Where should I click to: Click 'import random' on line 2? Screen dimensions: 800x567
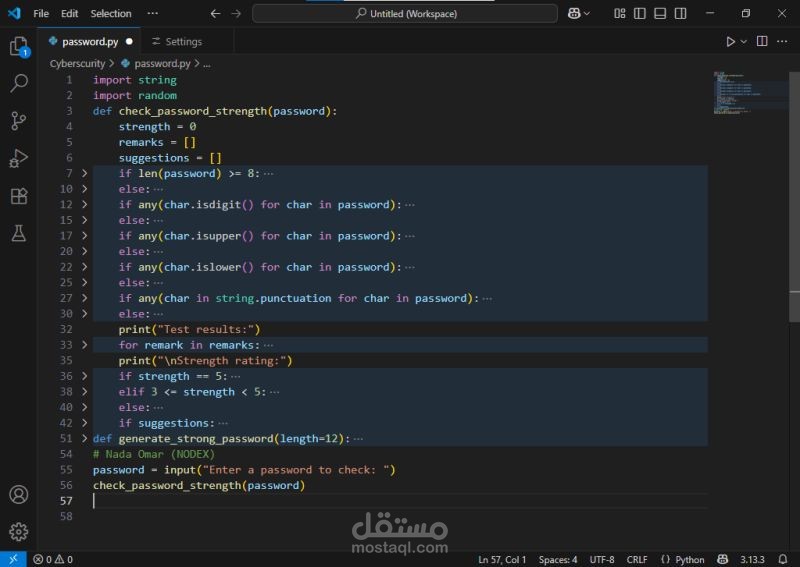[135, 95]
